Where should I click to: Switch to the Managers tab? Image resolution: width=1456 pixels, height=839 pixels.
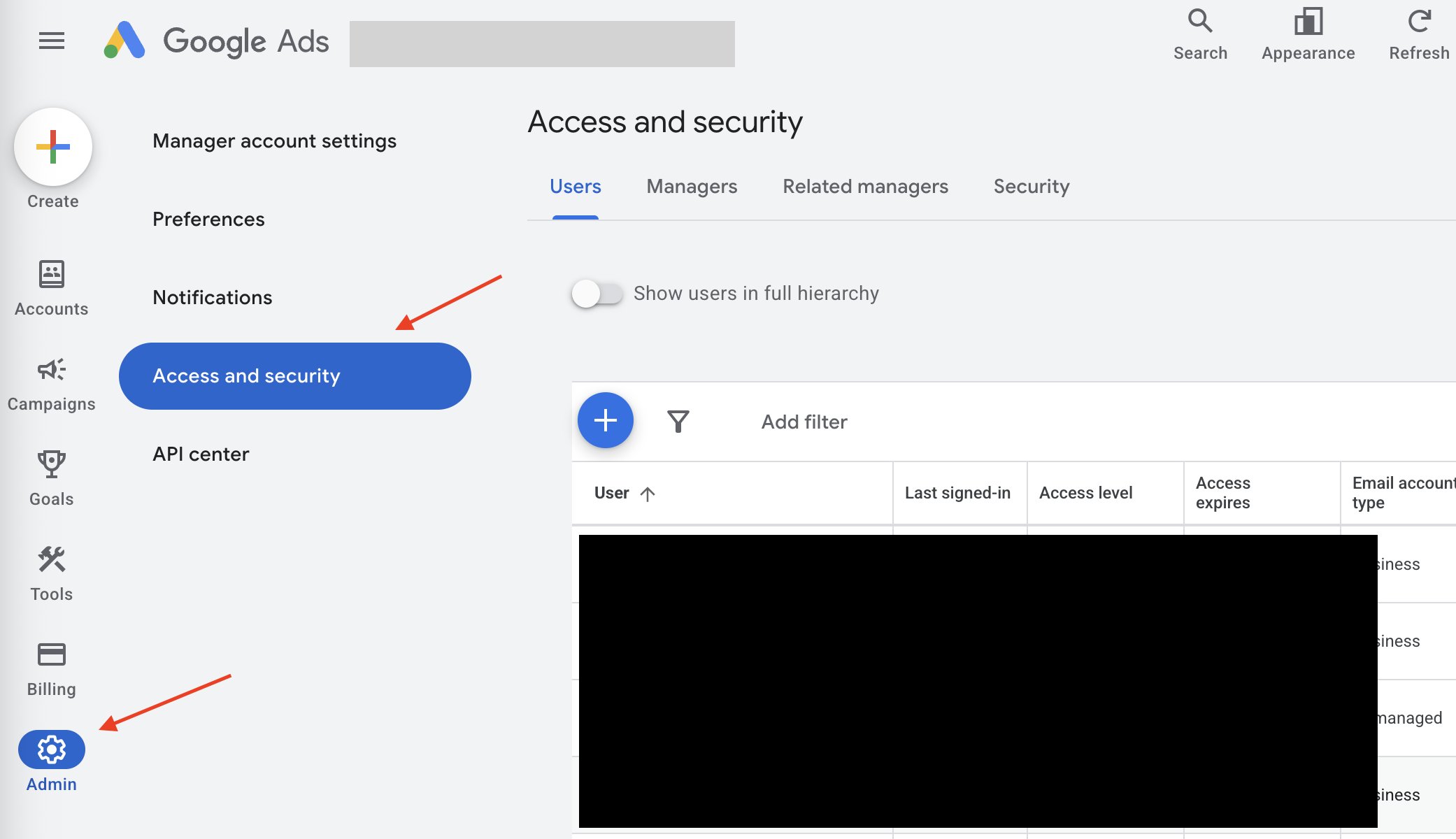(692, 187)
